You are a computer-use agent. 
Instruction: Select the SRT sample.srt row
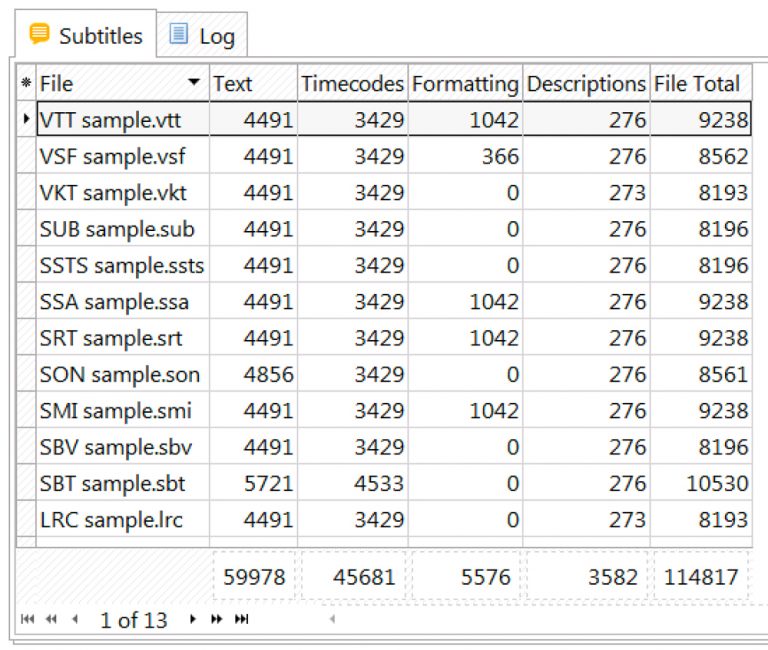tap(111, 338)
